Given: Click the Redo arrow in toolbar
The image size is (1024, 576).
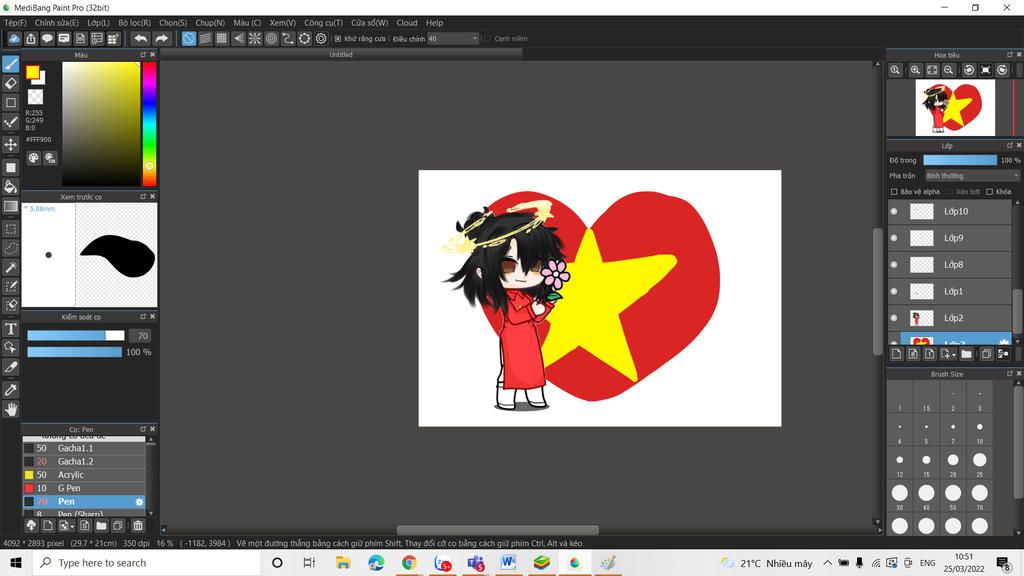Looking at the screenshot, I should coord(161,39).
